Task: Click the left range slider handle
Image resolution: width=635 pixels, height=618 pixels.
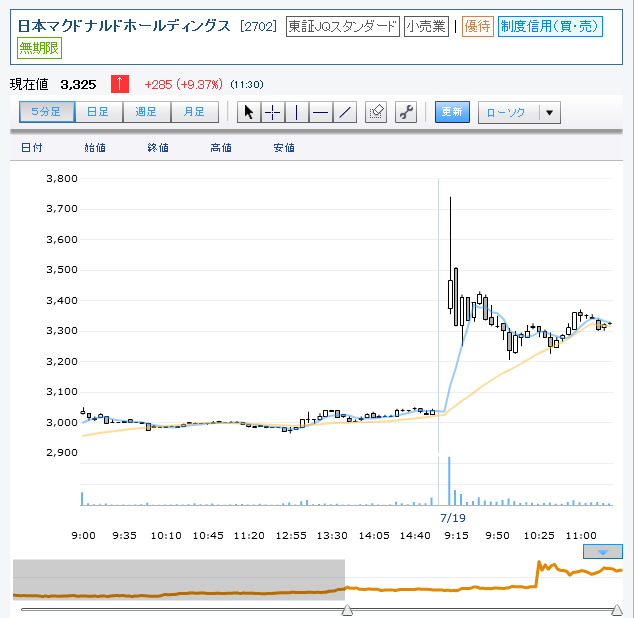Action: (347, 610)
